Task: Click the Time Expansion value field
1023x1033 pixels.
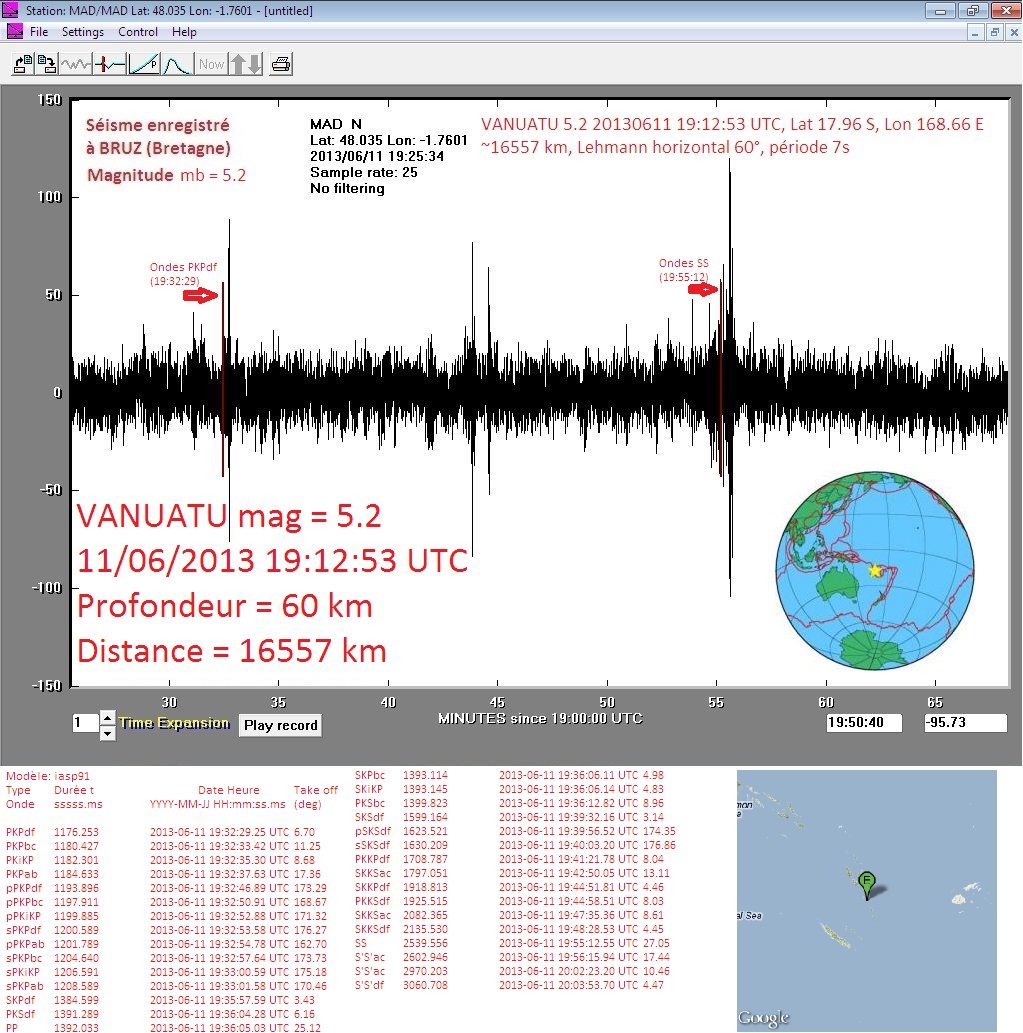Action: point(84,724)
